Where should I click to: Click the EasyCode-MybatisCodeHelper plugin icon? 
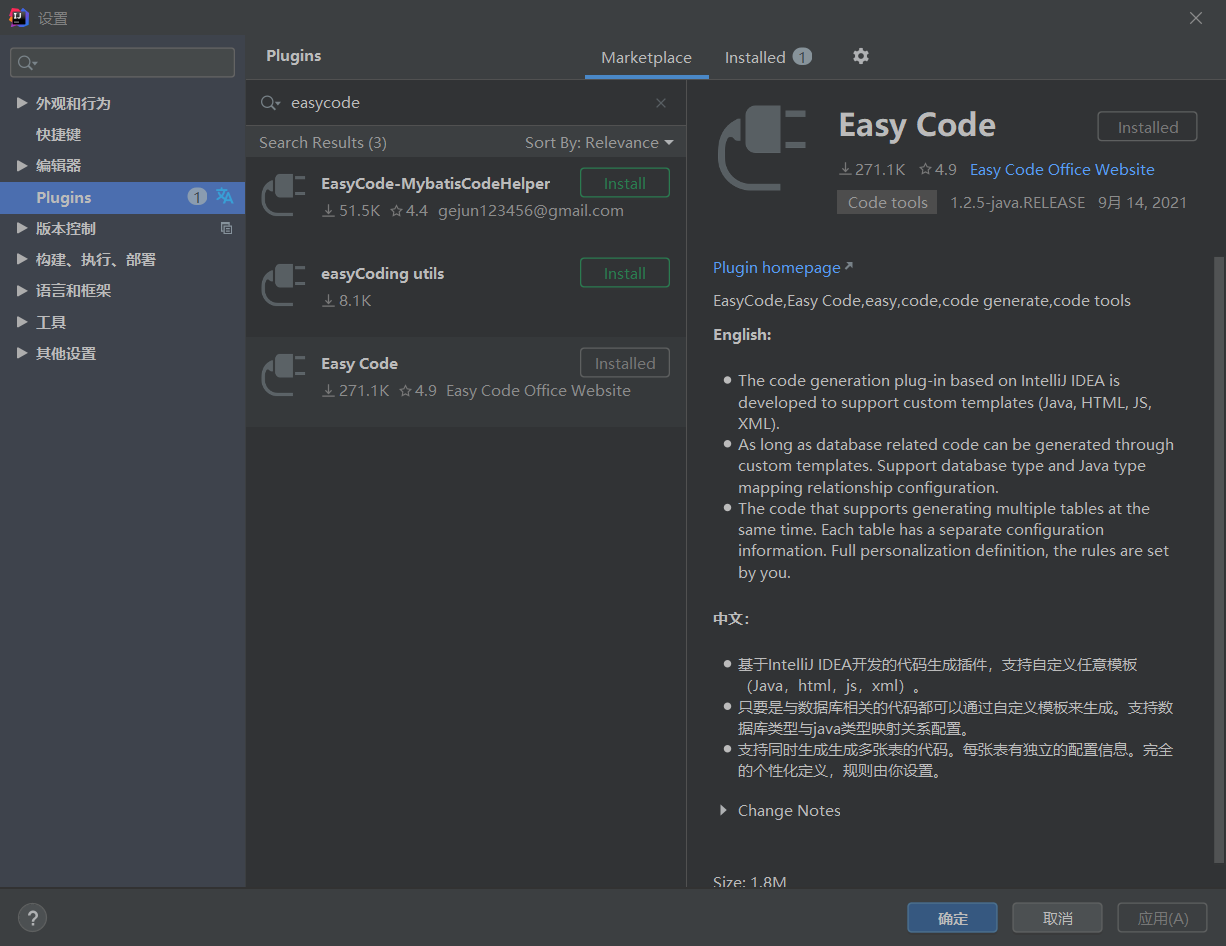pyautogui.click(x=283, y=194)
